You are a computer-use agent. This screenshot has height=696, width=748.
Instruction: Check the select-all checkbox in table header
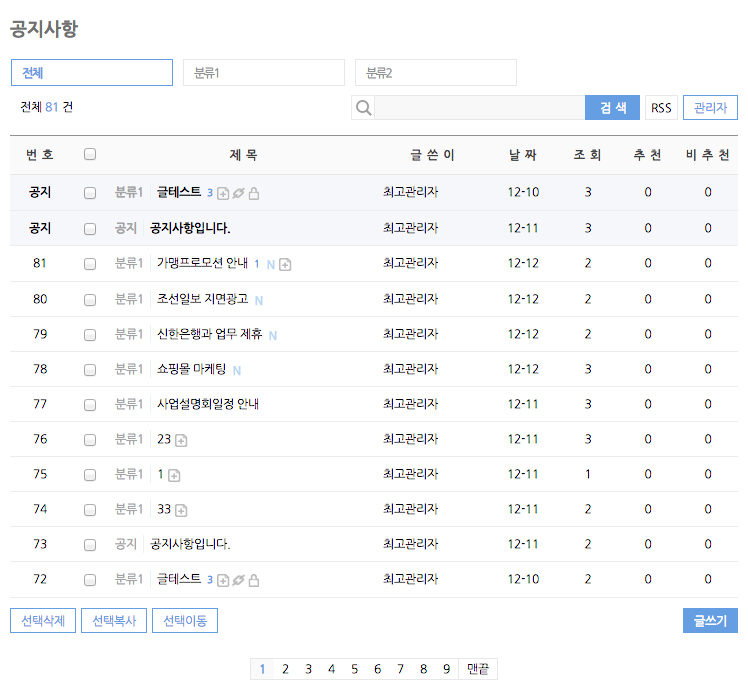pos(90,155)
